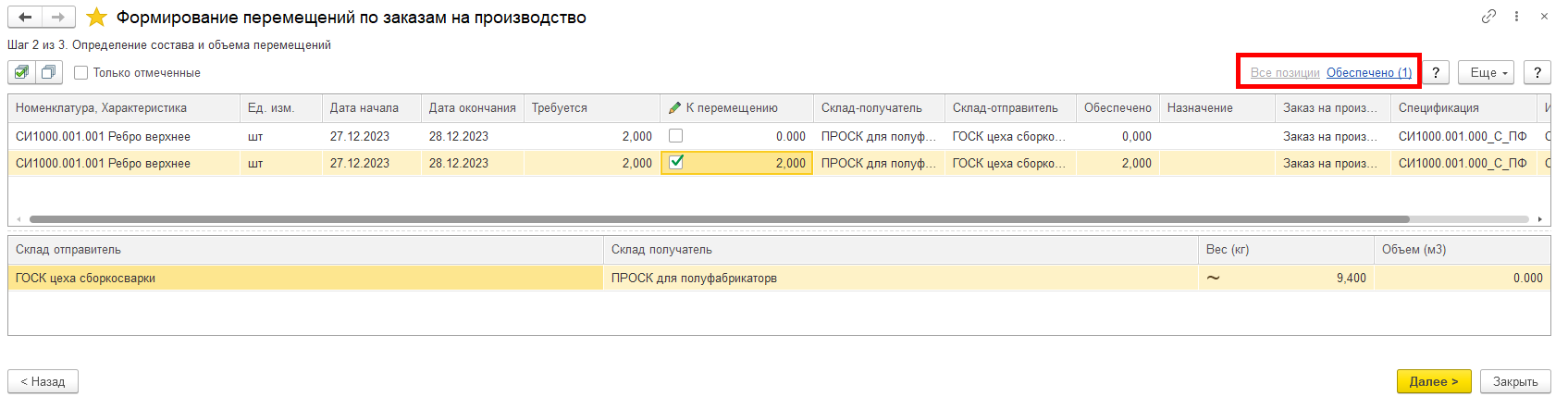Click the question mark help button at far right
This screenshot has width=1568, height=409.
1537,72
